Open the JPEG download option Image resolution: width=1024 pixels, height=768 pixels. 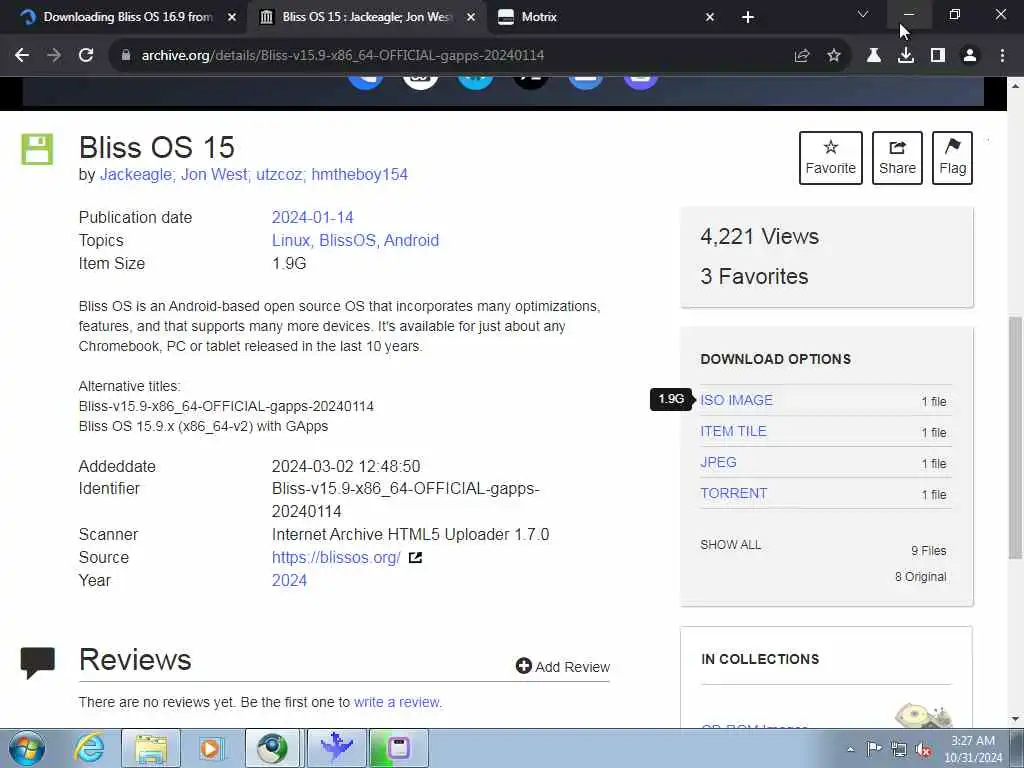point(718,462)
